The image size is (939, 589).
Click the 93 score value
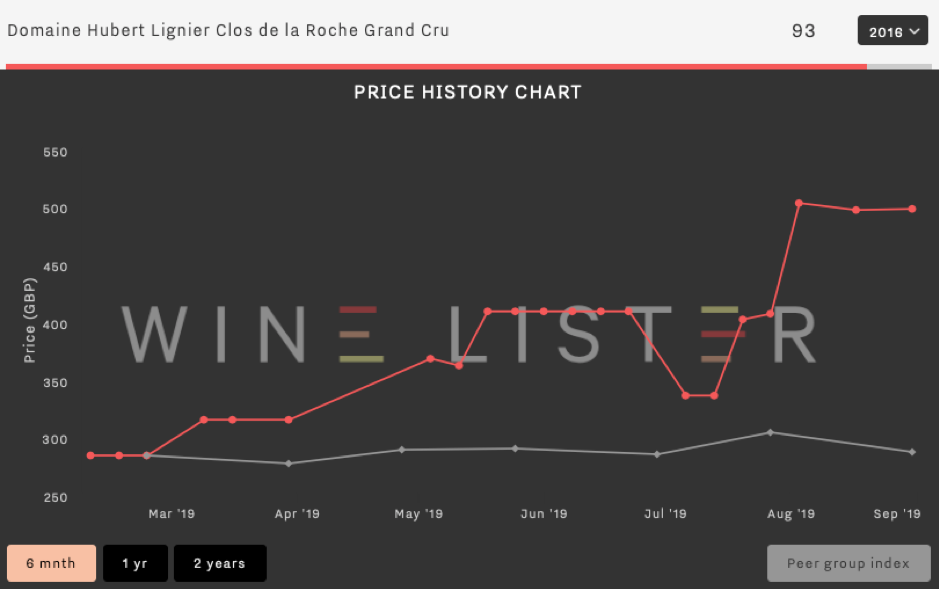[x=804, y=31]
